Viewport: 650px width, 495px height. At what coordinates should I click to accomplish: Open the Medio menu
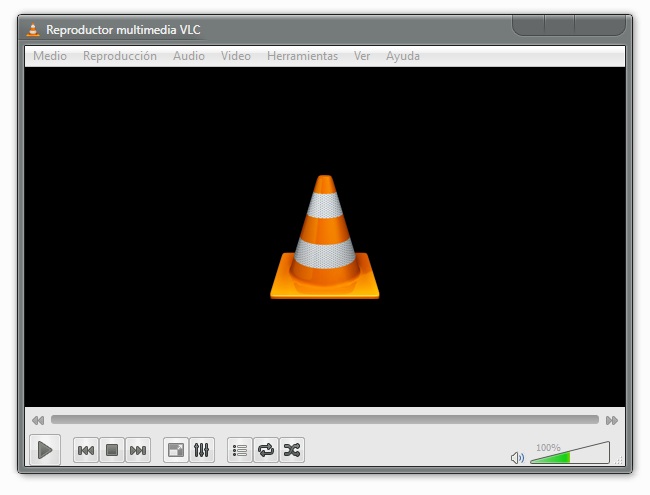[x=50, y=56]
